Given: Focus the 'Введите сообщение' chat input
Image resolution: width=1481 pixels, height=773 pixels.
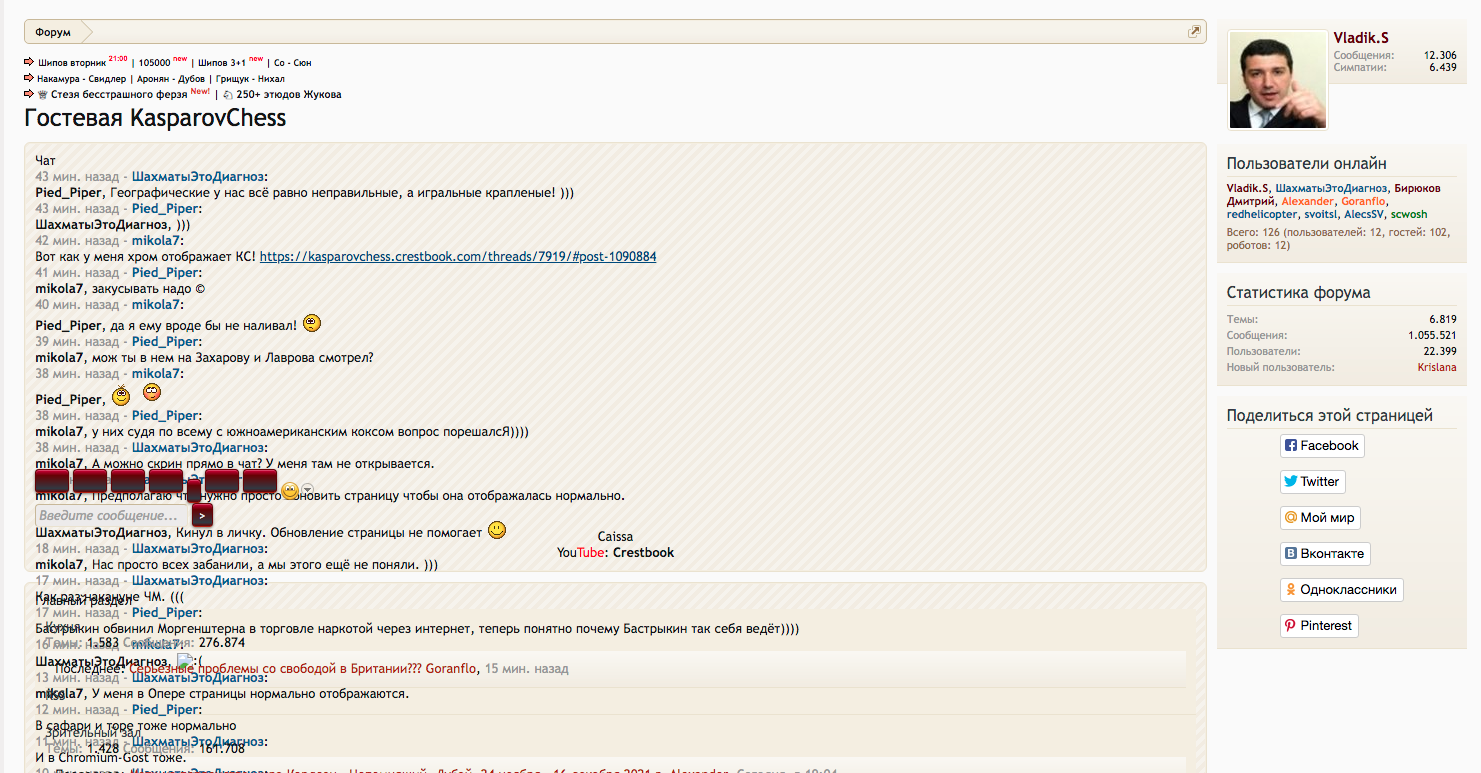Looking at the screenshot, I should [x=111, y=515].
